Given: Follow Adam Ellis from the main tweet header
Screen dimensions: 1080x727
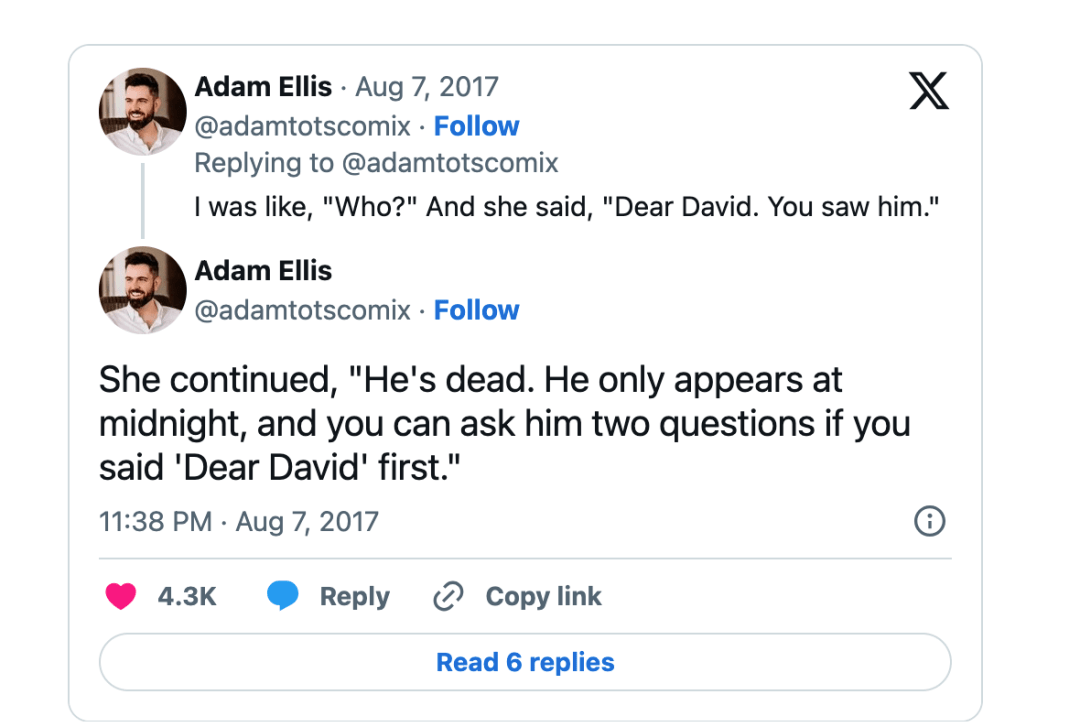Looking at the screenshot, I should 476,310.
